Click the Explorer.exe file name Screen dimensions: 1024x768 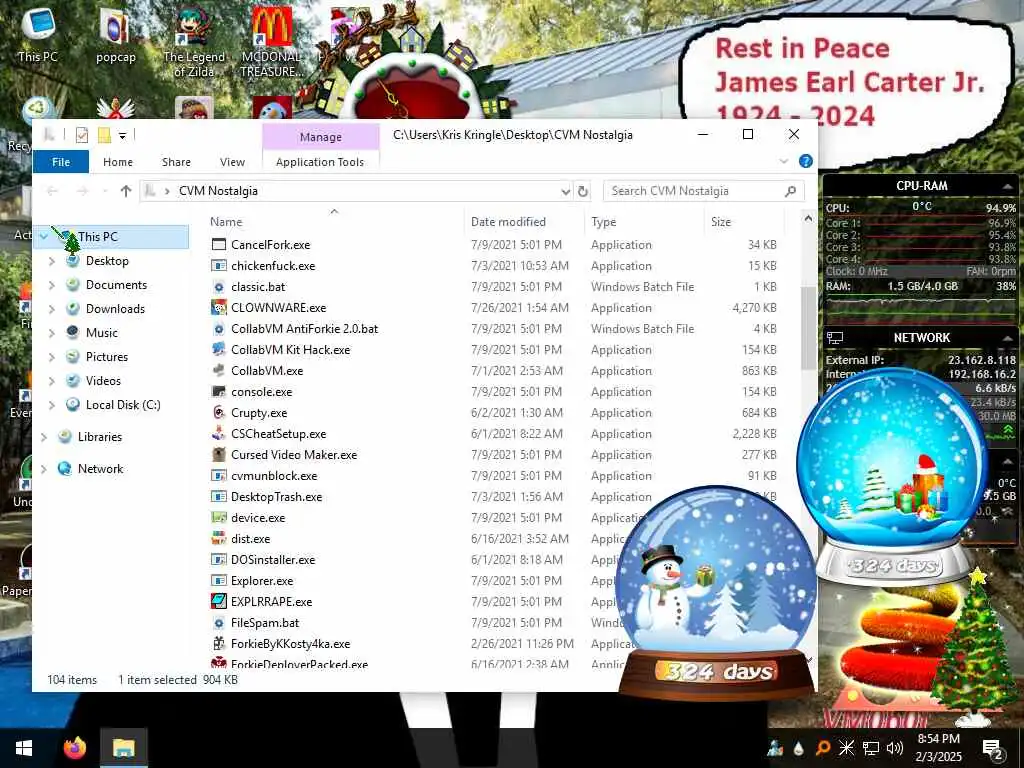click(x=262, y=581)
